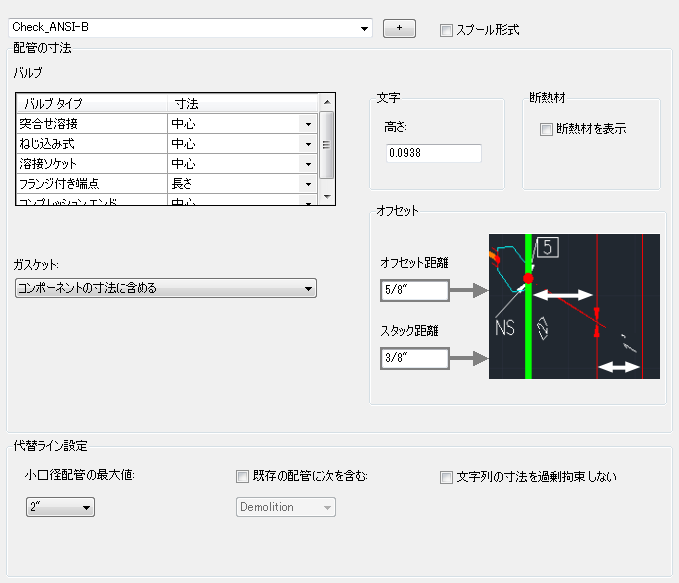Image resolution: width=679 pixels, height=583 pixels.
Task: Open the Check_ANSI-B style dropdown
Action: [x=190, y=28]
